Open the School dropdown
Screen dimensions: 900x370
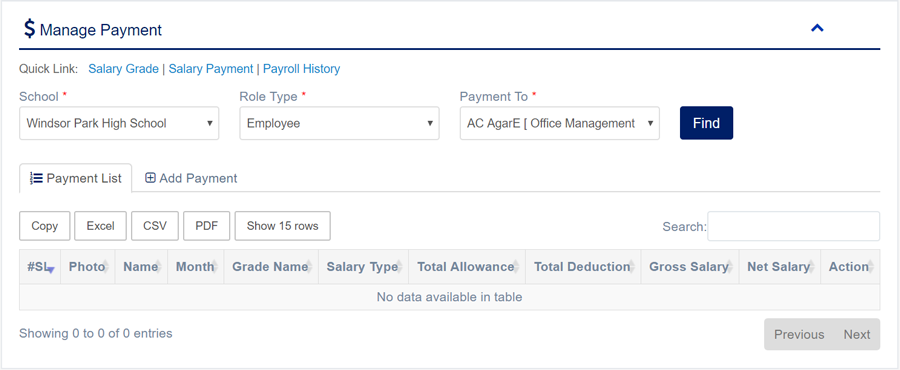pyautogui.click(x=119, y=123)
